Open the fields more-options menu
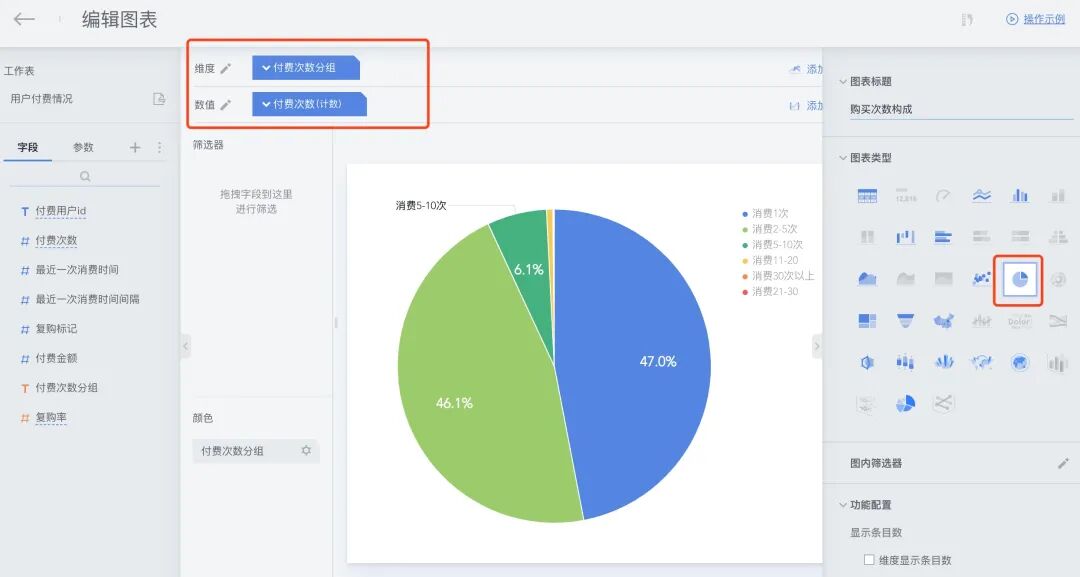1080x577 pixels. click(159, 147)
